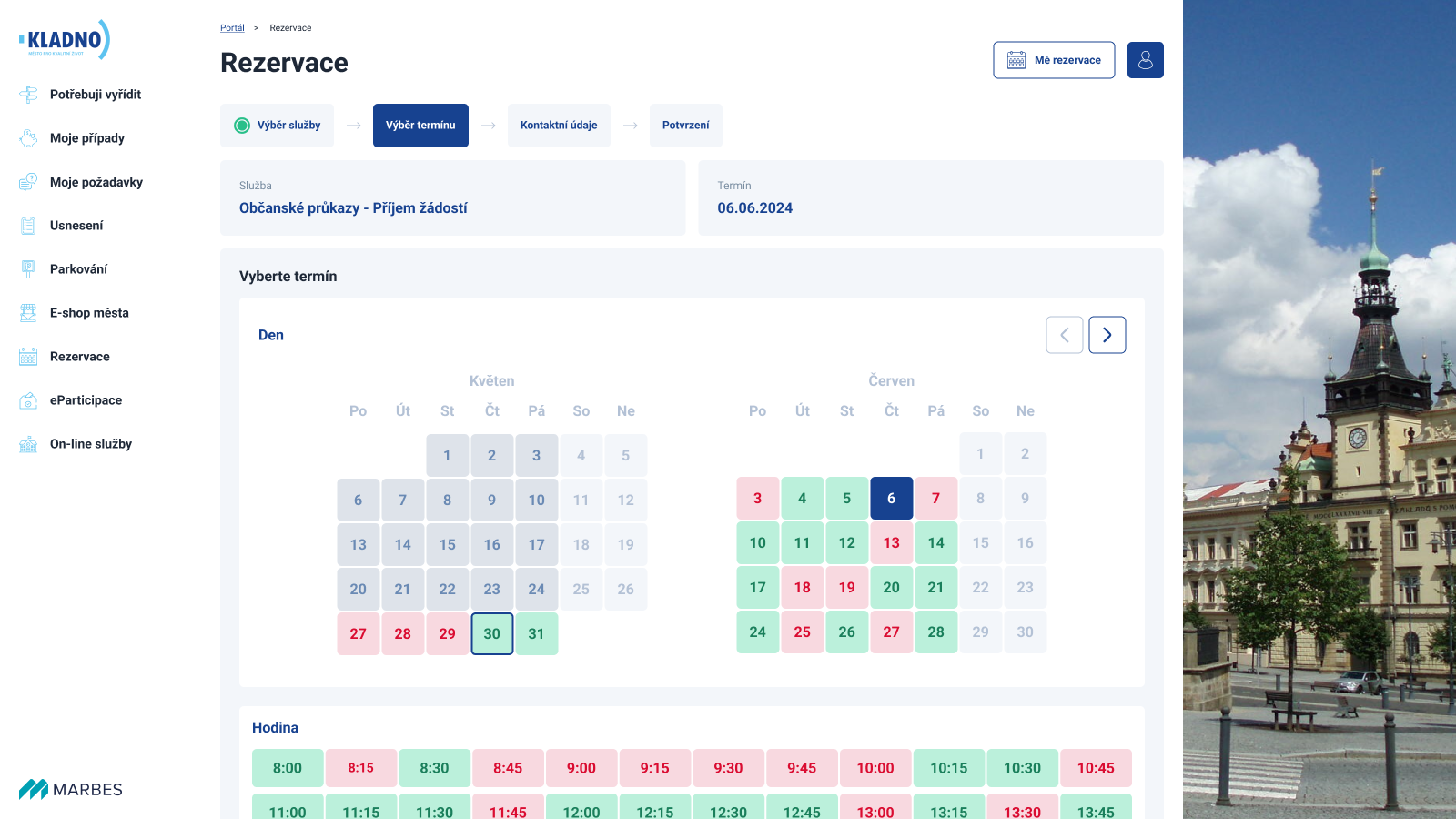Go to the previous month with the left chevron

(1065, 335)
